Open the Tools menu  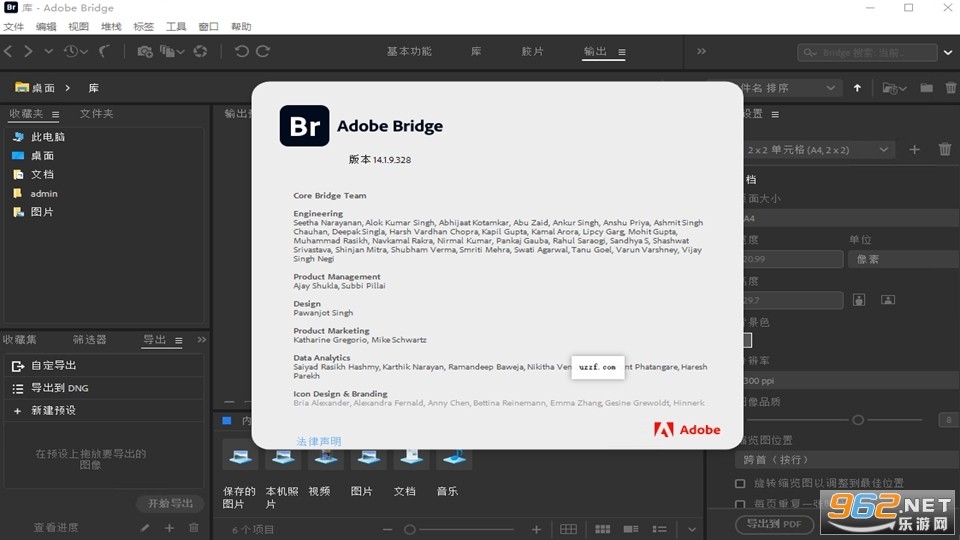pyautogui.click(x=176, y=26)
